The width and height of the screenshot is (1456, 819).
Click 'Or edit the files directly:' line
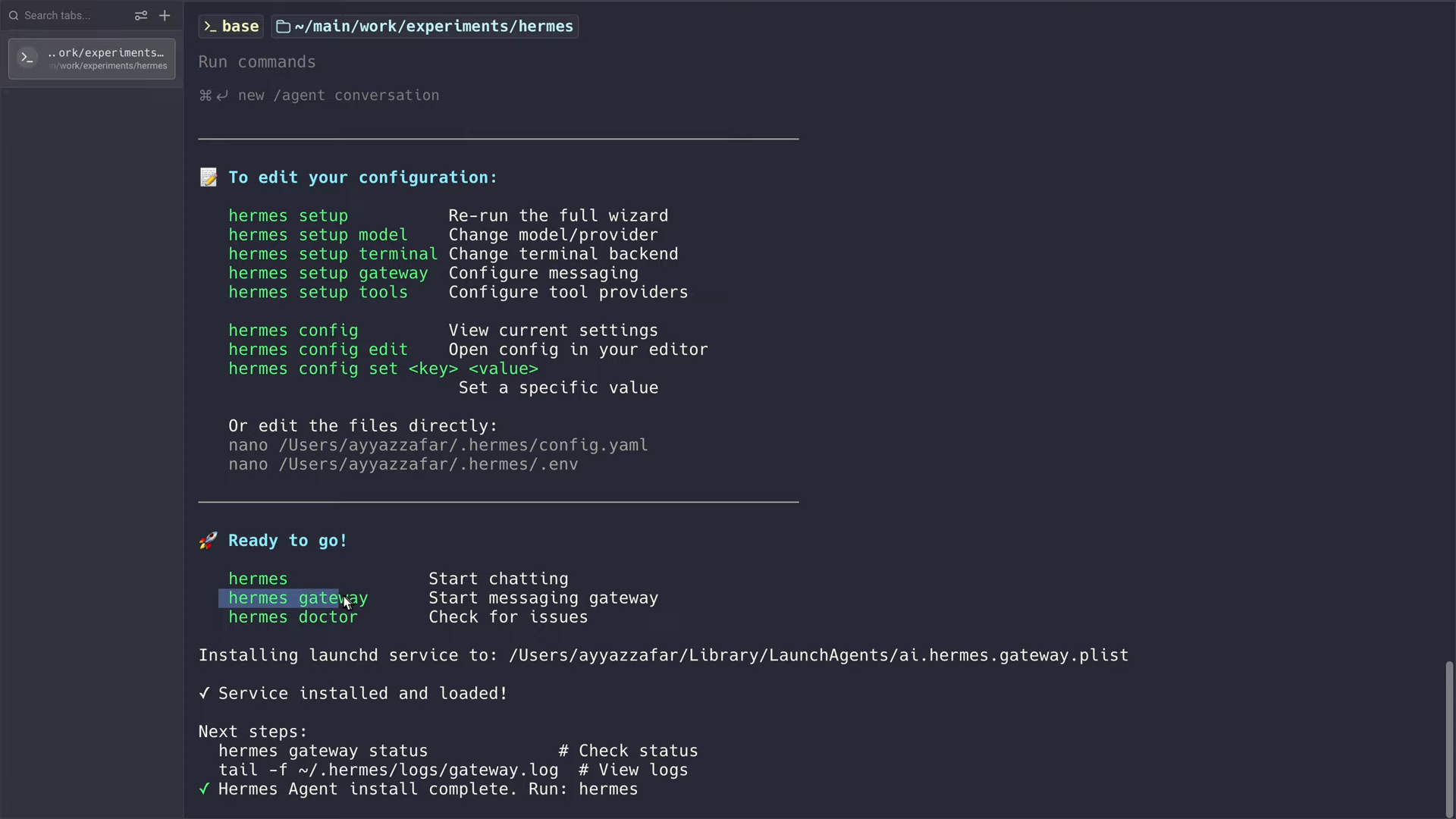[362, 426]
